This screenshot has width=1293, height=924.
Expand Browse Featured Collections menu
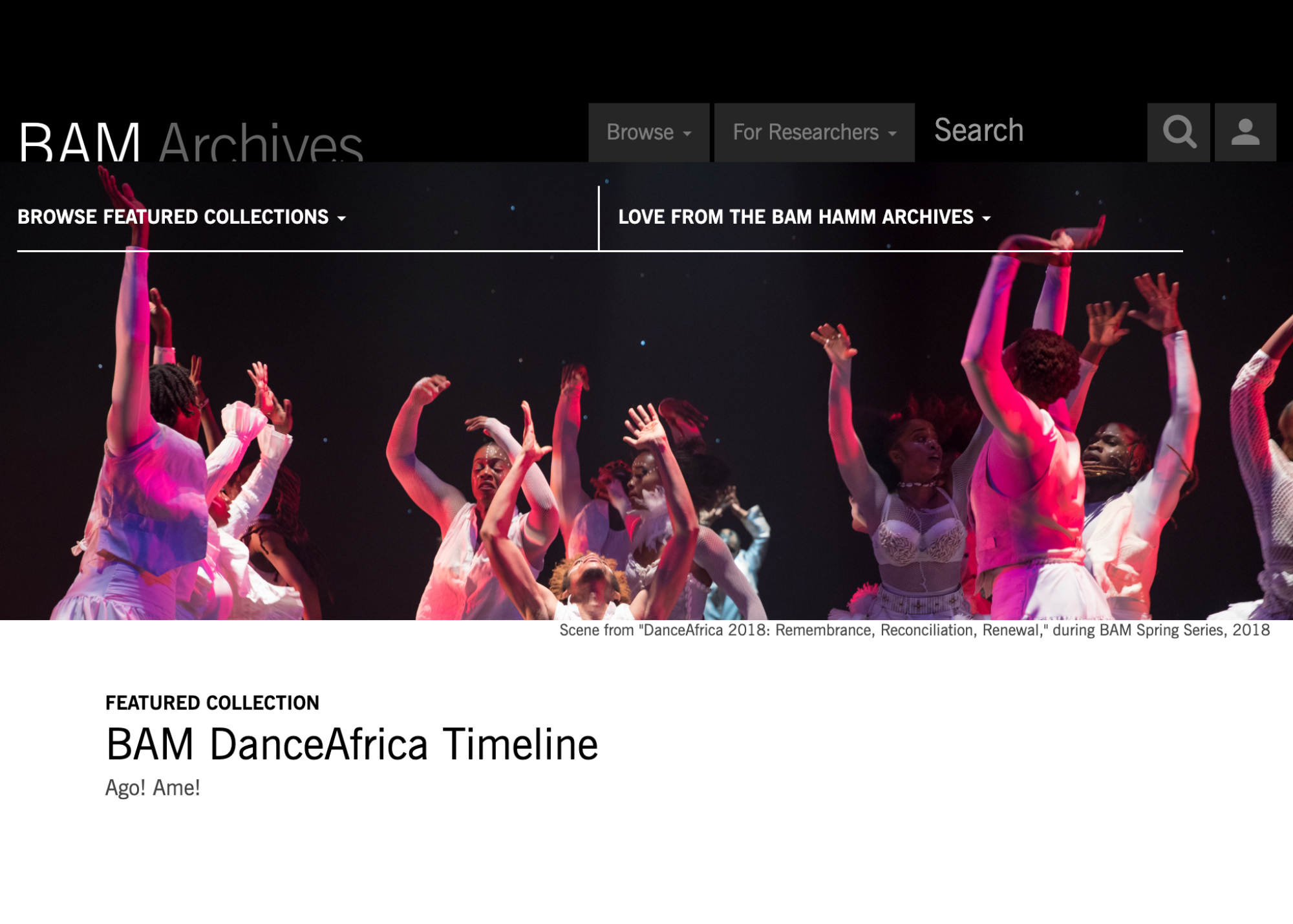[x=182, y=217]
